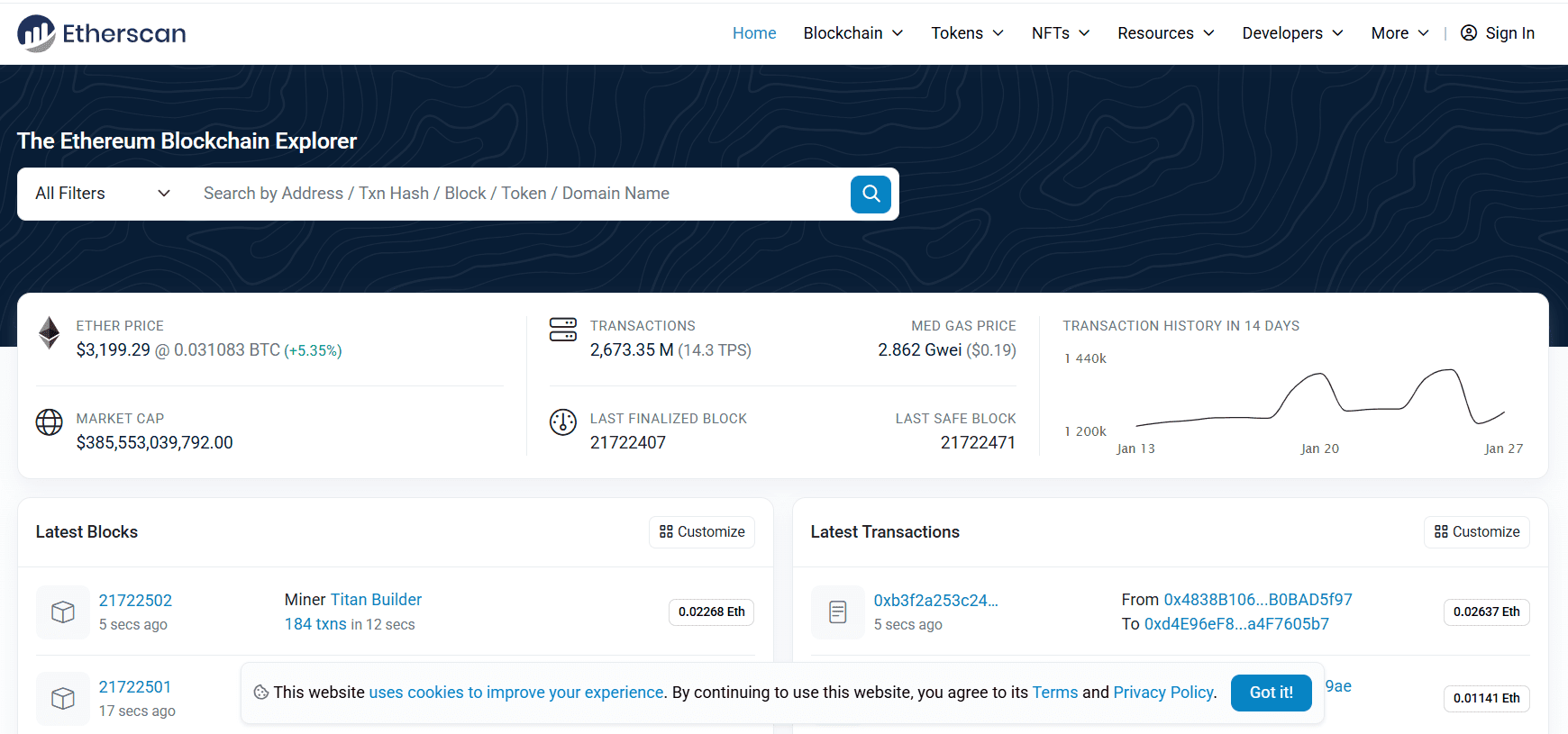Click the market cap value $385,553,039,792.00
Viewport: 1568px width, 734px height.
(154, 443)
